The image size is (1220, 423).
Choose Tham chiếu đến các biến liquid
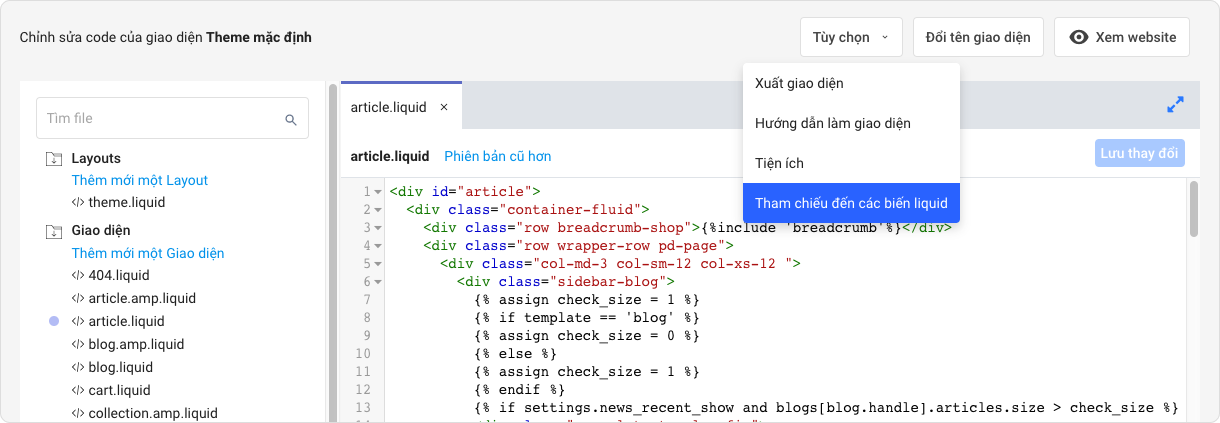[851, 203]
